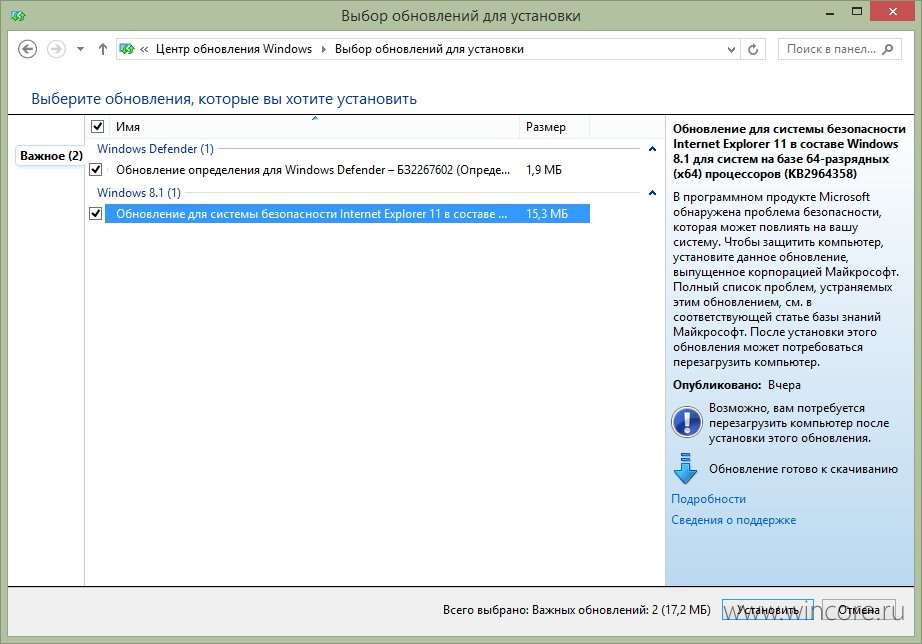Image resolution: width=922 pixels, height=644 pixels.
Task: Open recent locations dropdown arrow
Action: (81, 49)
